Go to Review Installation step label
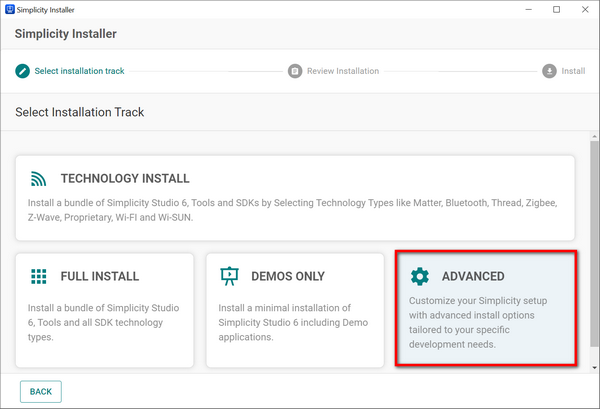600x409 pixels. point(343,71)
